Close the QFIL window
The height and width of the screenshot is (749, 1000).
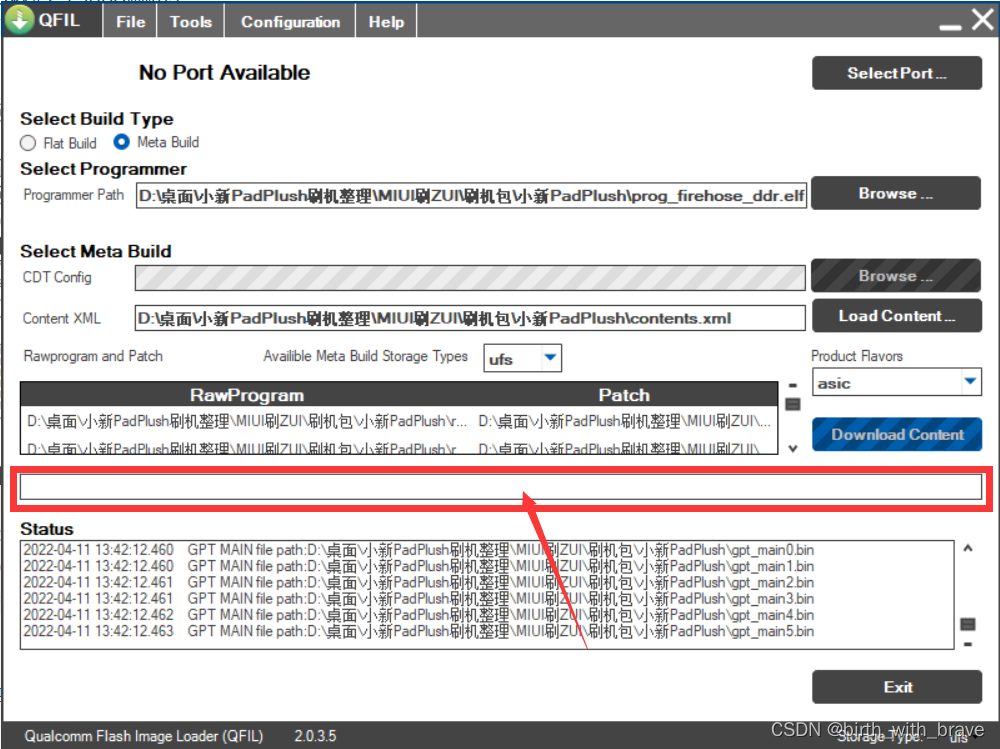tap(983, 19)
